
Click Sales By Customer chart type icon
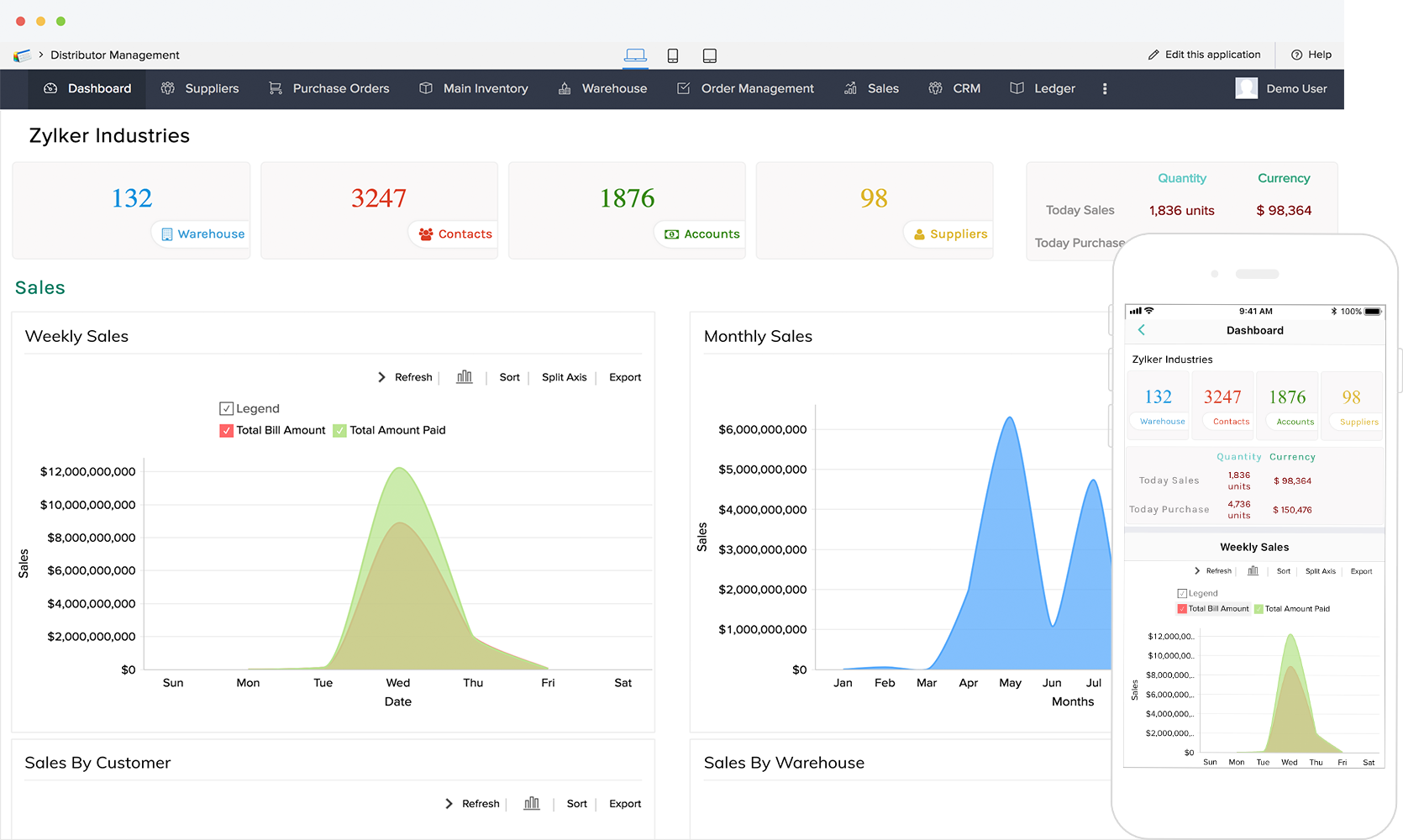[x=532, y=804]
